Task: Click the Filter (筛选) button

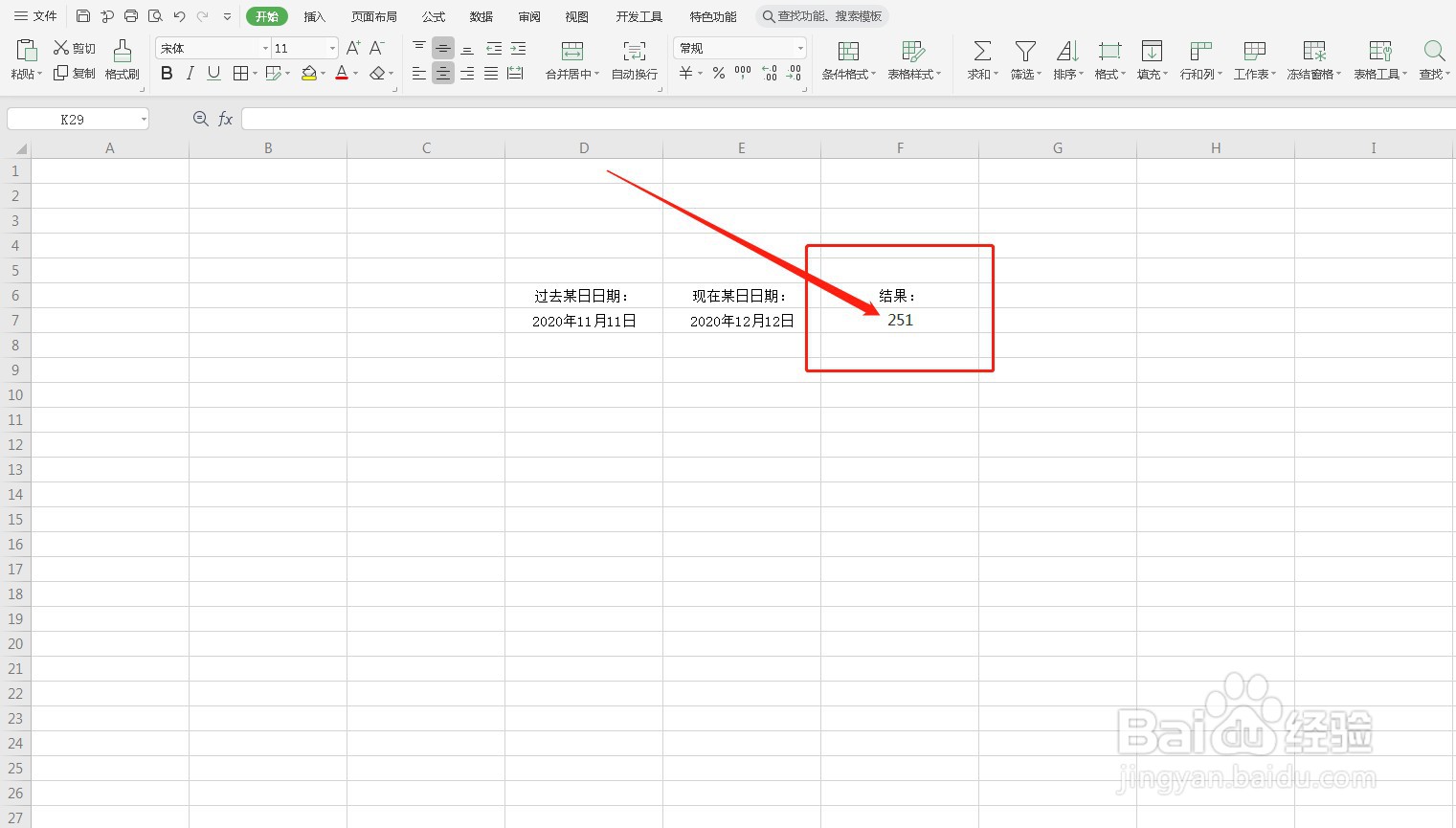Action: (1025, 59)
